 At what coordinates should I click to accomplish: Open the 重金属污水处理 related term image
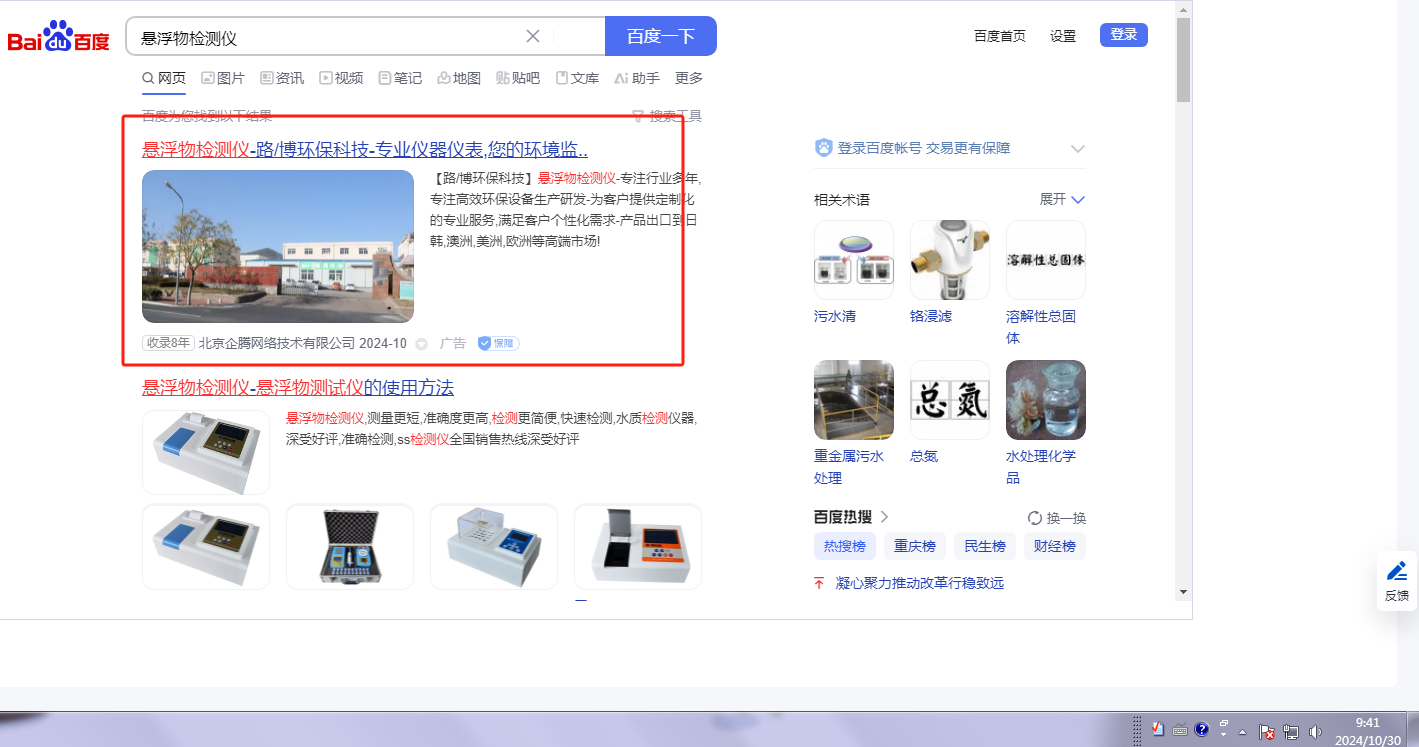point(854,400)
